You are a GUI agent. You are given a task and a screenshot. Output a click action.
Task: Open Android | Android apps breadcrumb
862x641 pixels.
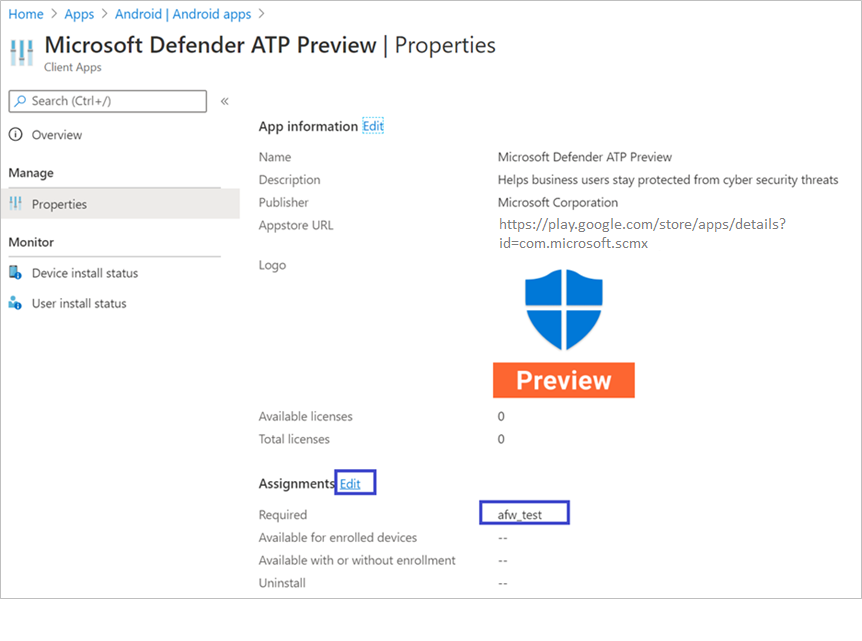pyautogui.click(x=182, y=14)
